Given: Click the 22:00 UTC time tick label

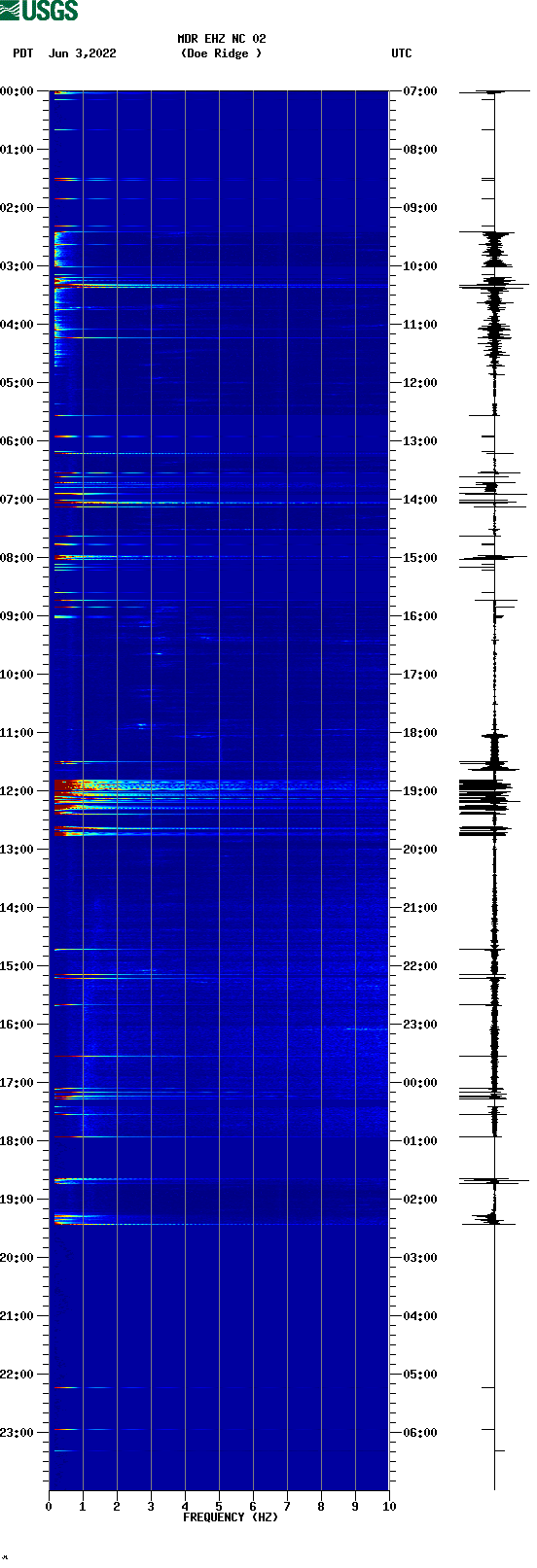Looking at the screenshot, I should tap(420, 966).
